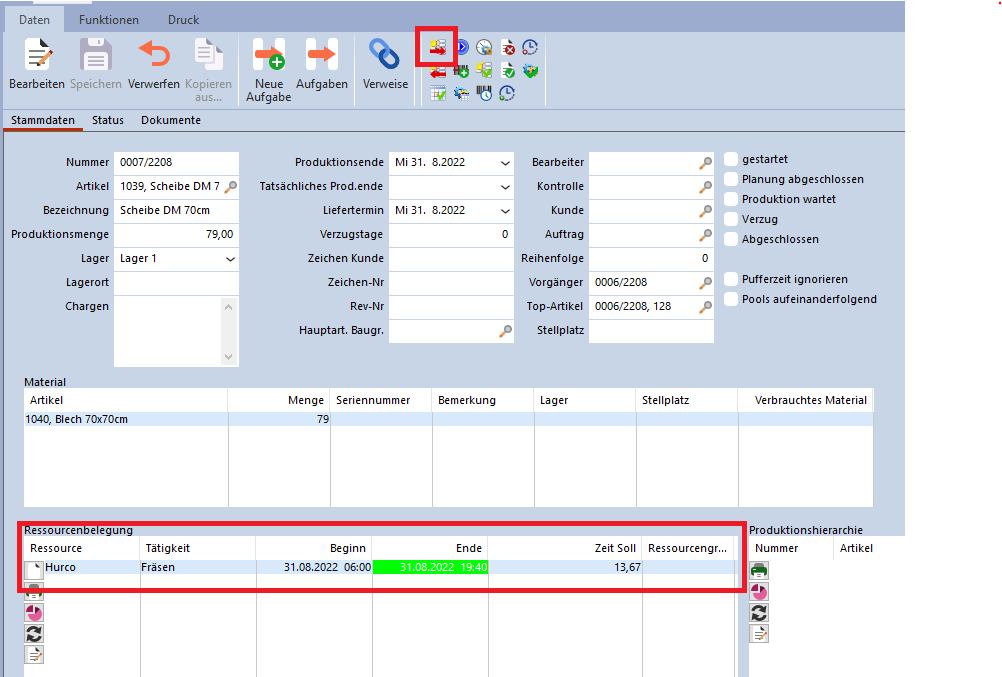Expand the Lager dropdown

231,259
